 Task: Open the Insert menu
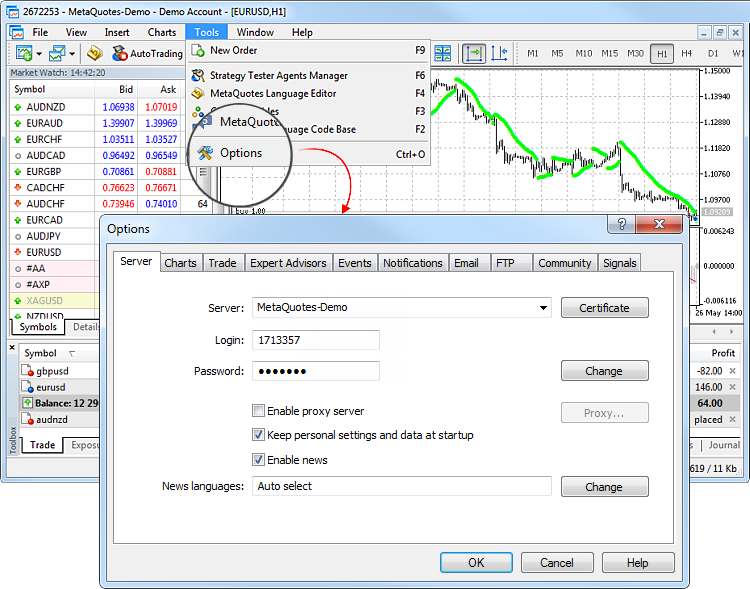(x=117, y=33)
